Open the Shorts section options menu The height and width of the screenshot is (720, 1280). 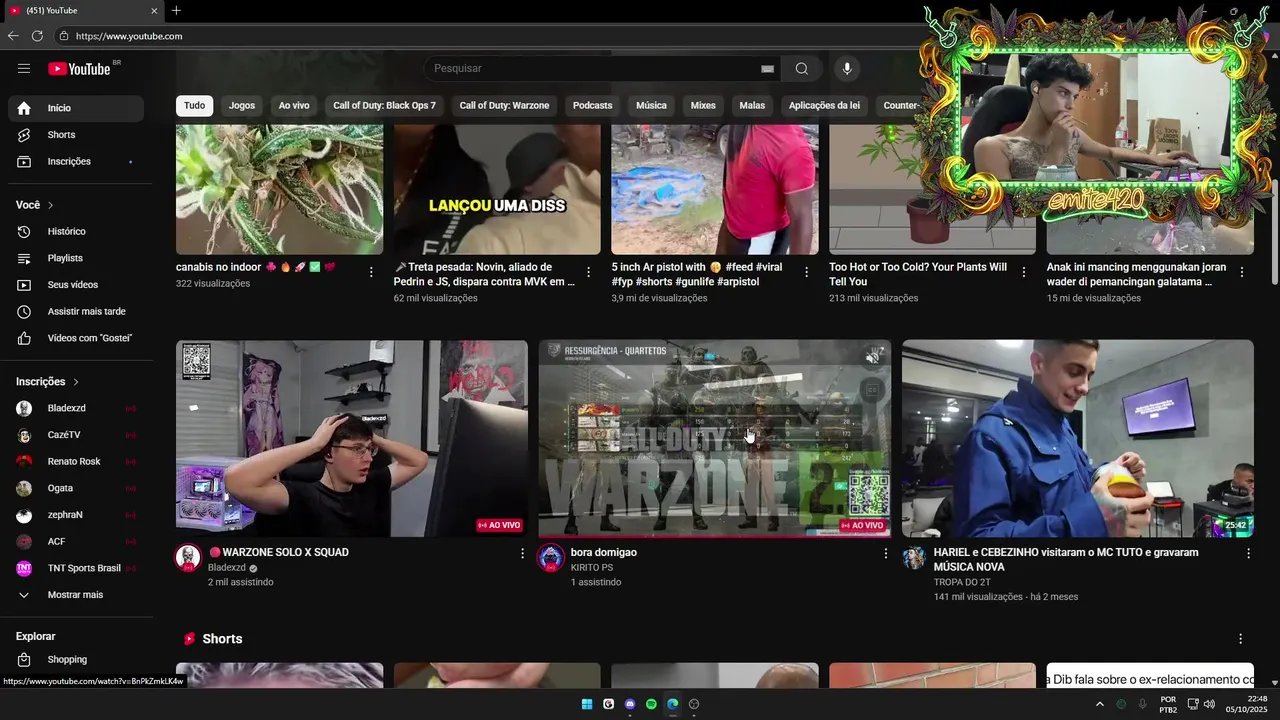click(x=1241, y=639)
